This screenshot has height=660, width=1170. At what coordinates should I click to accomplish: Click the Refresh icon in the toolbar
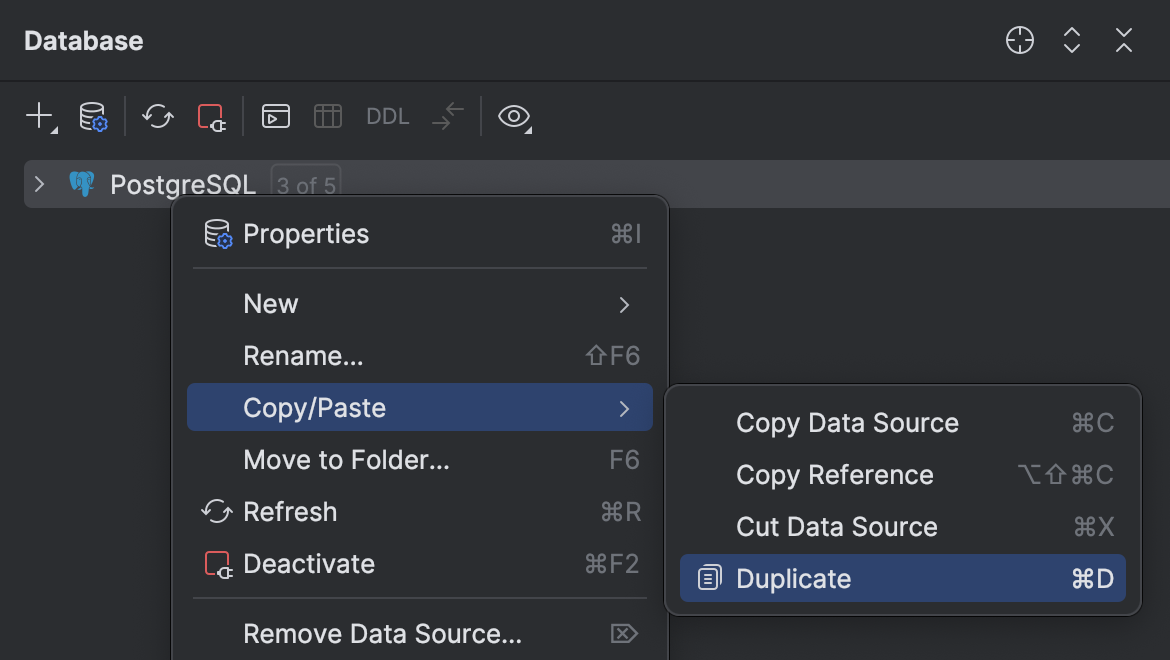click(157, 117)
